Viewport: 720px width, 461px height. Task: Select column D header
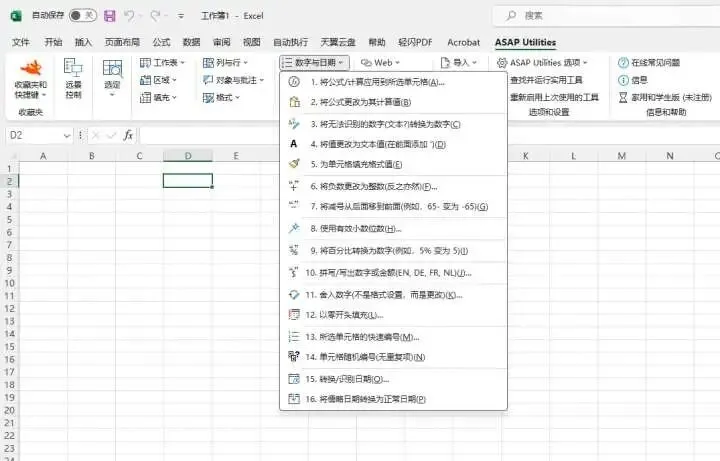pyautogui.click(x=187, y=156)
